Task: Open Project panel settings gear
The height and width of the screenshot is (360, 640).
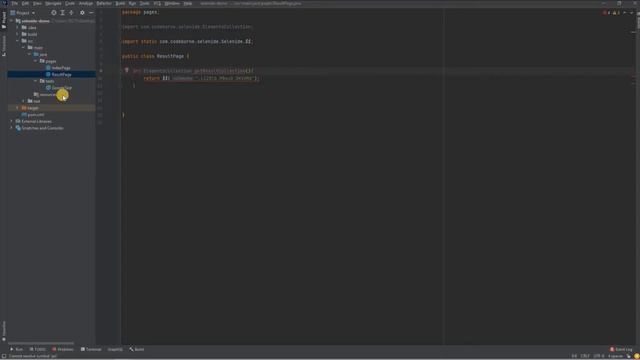Action: [82, 13]
